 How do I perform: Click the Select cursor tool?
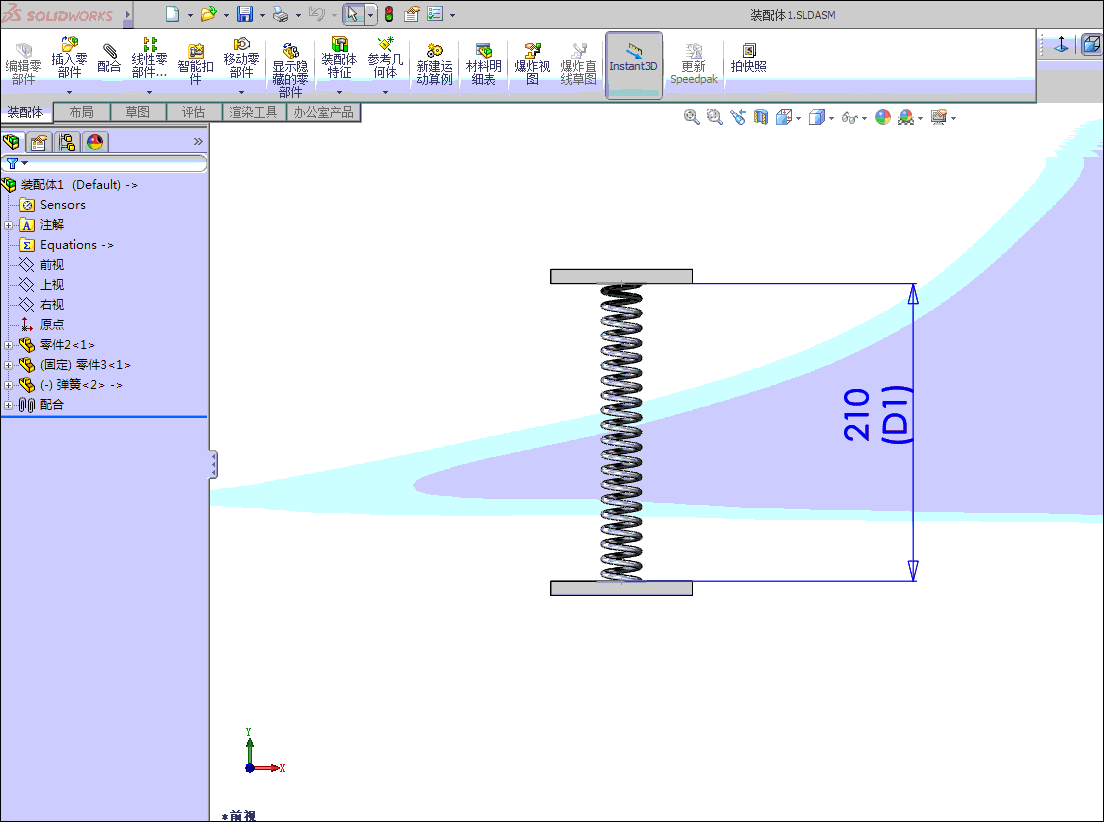click(353, 14)
